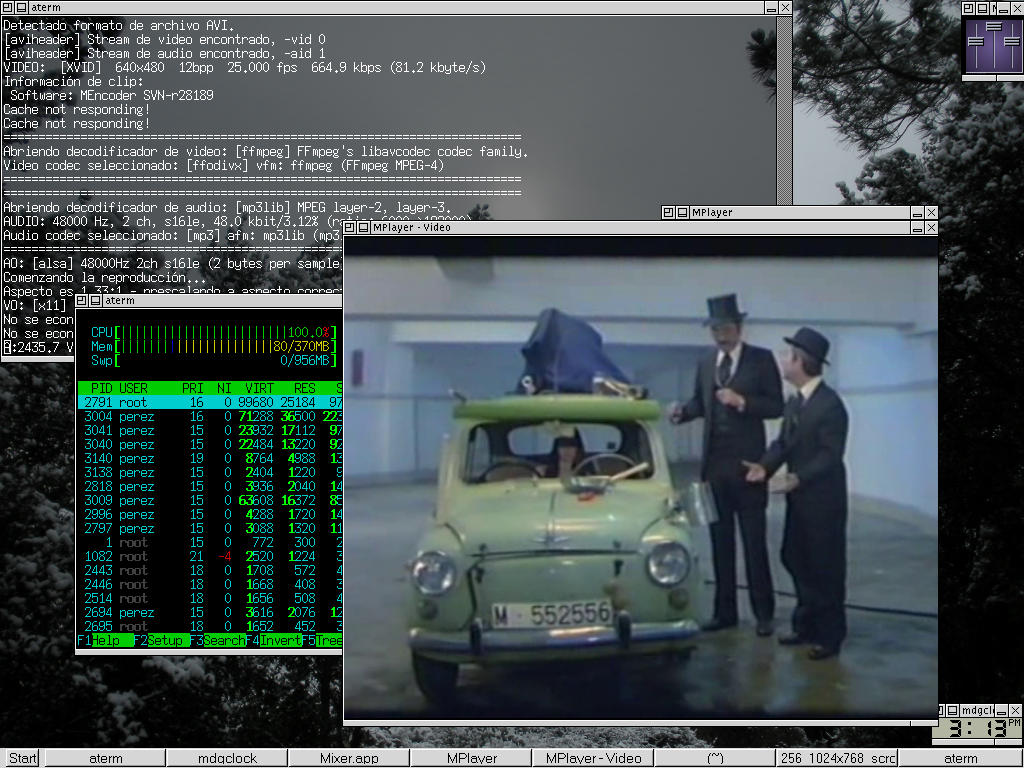Sort htop by RES column header

[x=304, y=388]
